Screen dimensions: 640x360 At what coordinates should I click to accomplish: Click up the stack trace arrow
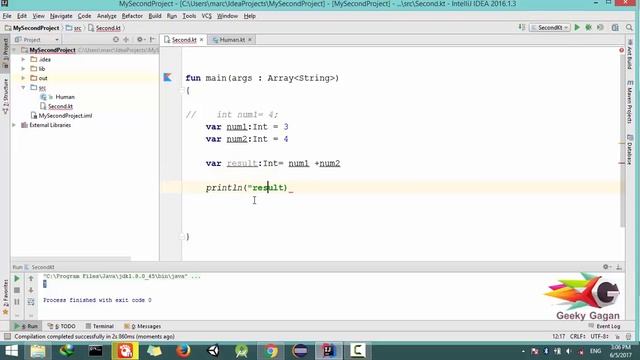click(x=31, y=278)
